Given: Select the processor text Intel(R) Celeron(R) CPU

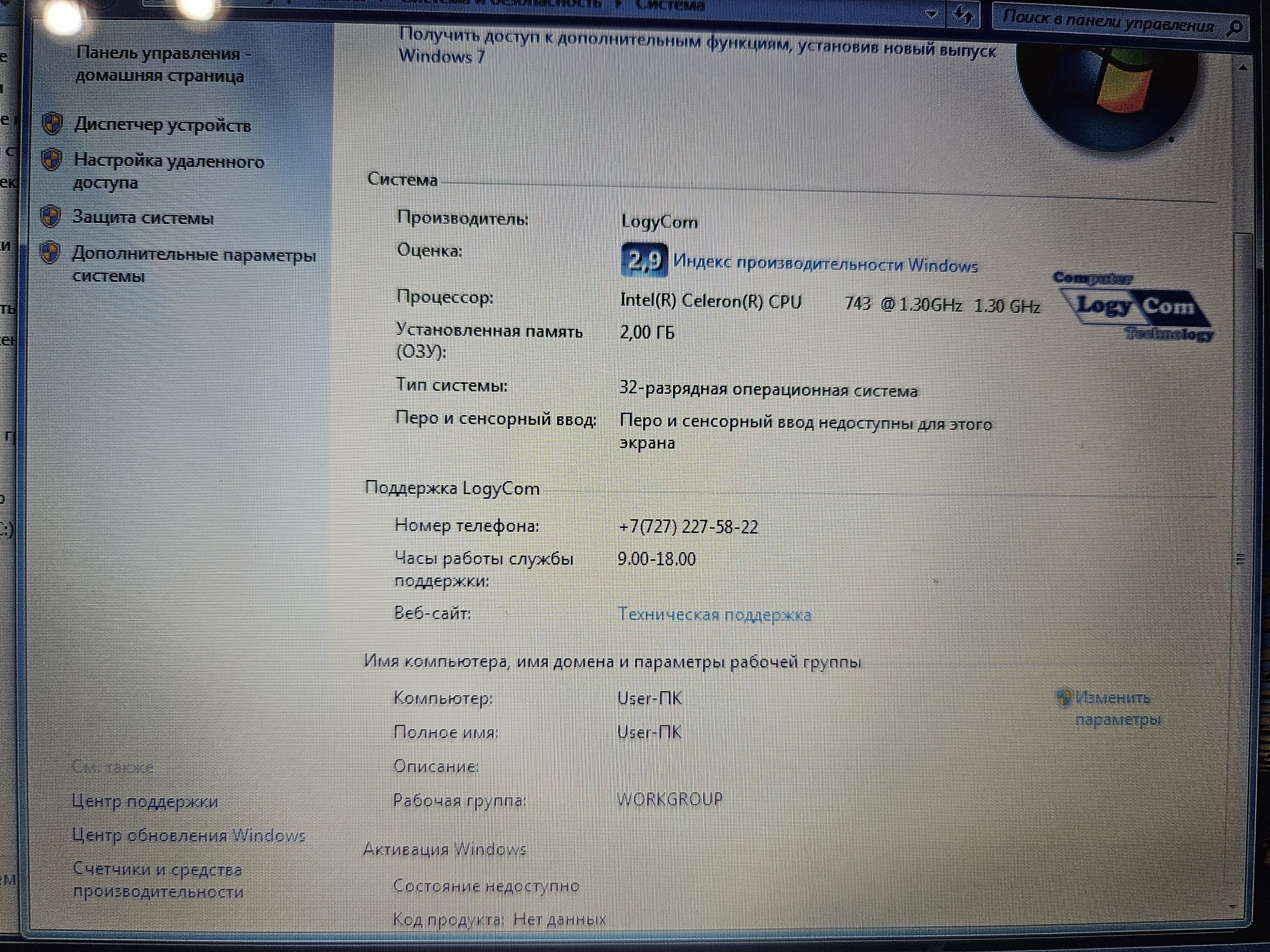Looking at the screenshot, I should (711, 301).
